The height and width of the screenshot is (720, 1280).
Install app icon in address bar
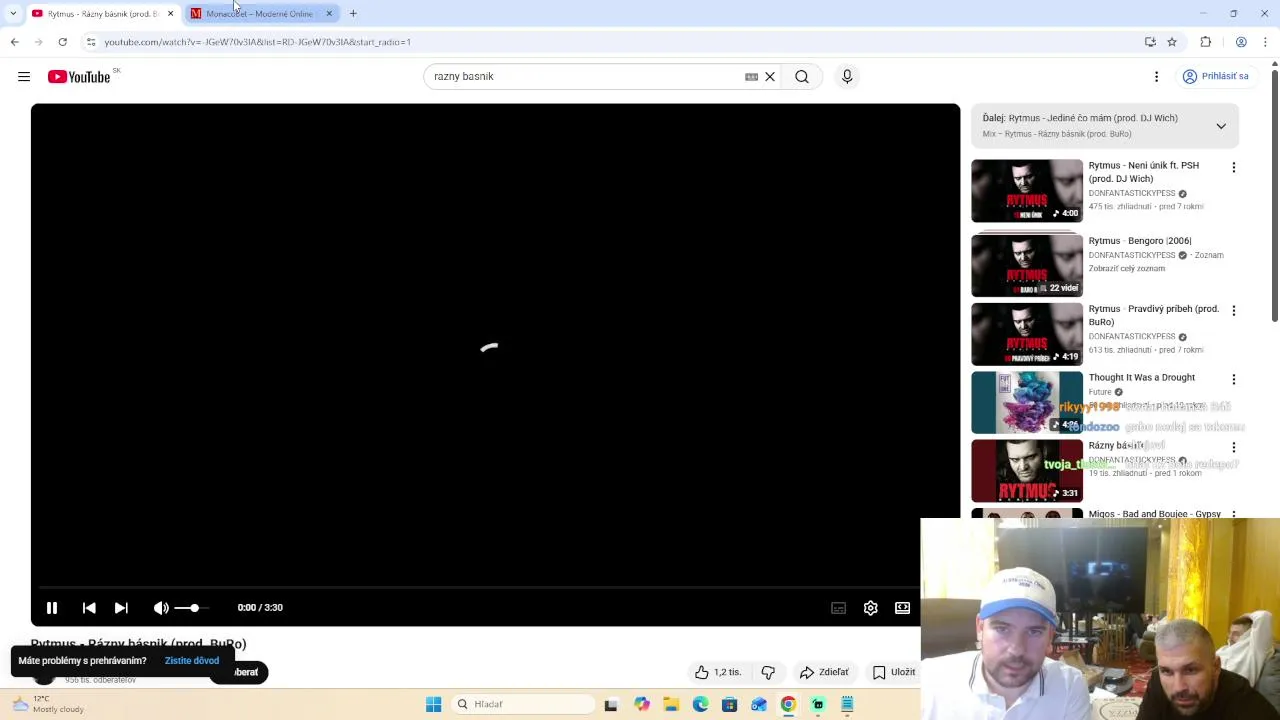[1150, 42]
